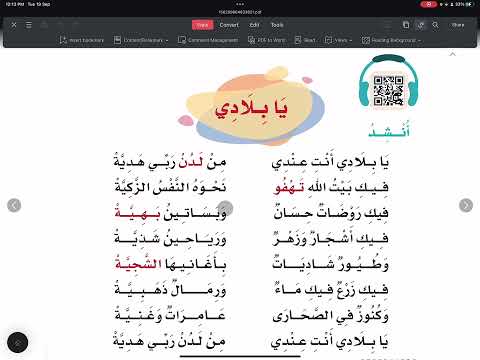Expand the Content/Bookmark dropdown
Screen dimensions: 480x360
(141, 40)
